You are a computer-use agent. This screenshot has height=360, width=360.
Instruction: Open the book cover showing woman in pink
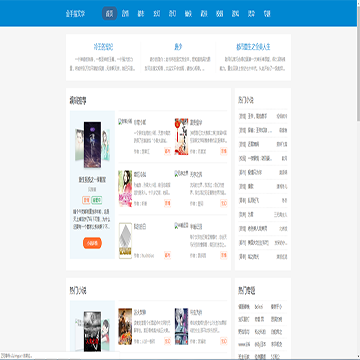click(125, 189)
